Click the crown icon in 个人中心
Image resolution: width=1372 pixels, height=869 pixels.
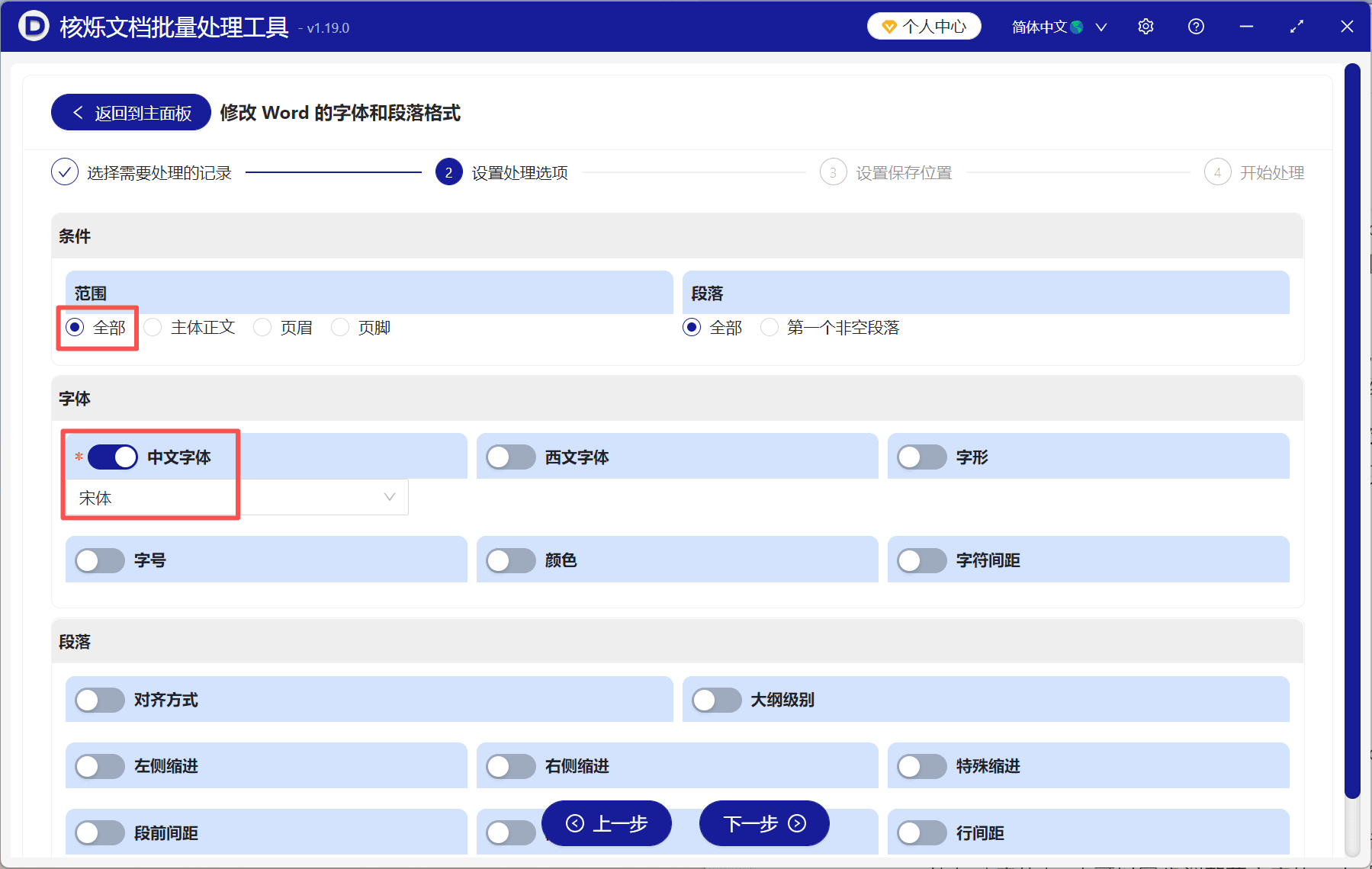pyautogui.click(x=888, y=25)
